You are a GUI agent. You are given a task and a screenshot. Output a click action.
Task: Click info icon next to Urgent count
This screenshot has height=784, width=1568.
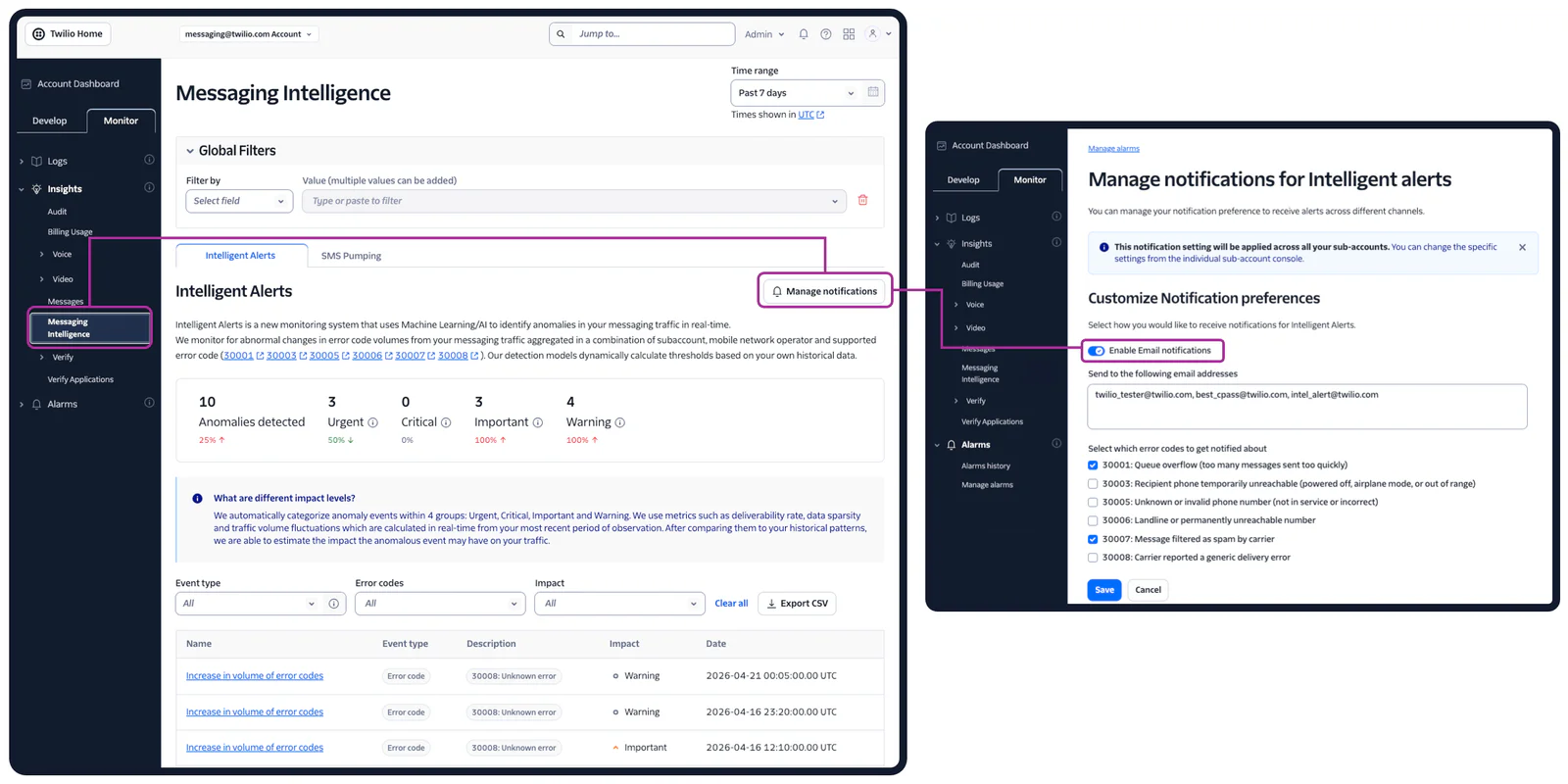(372, 422)
